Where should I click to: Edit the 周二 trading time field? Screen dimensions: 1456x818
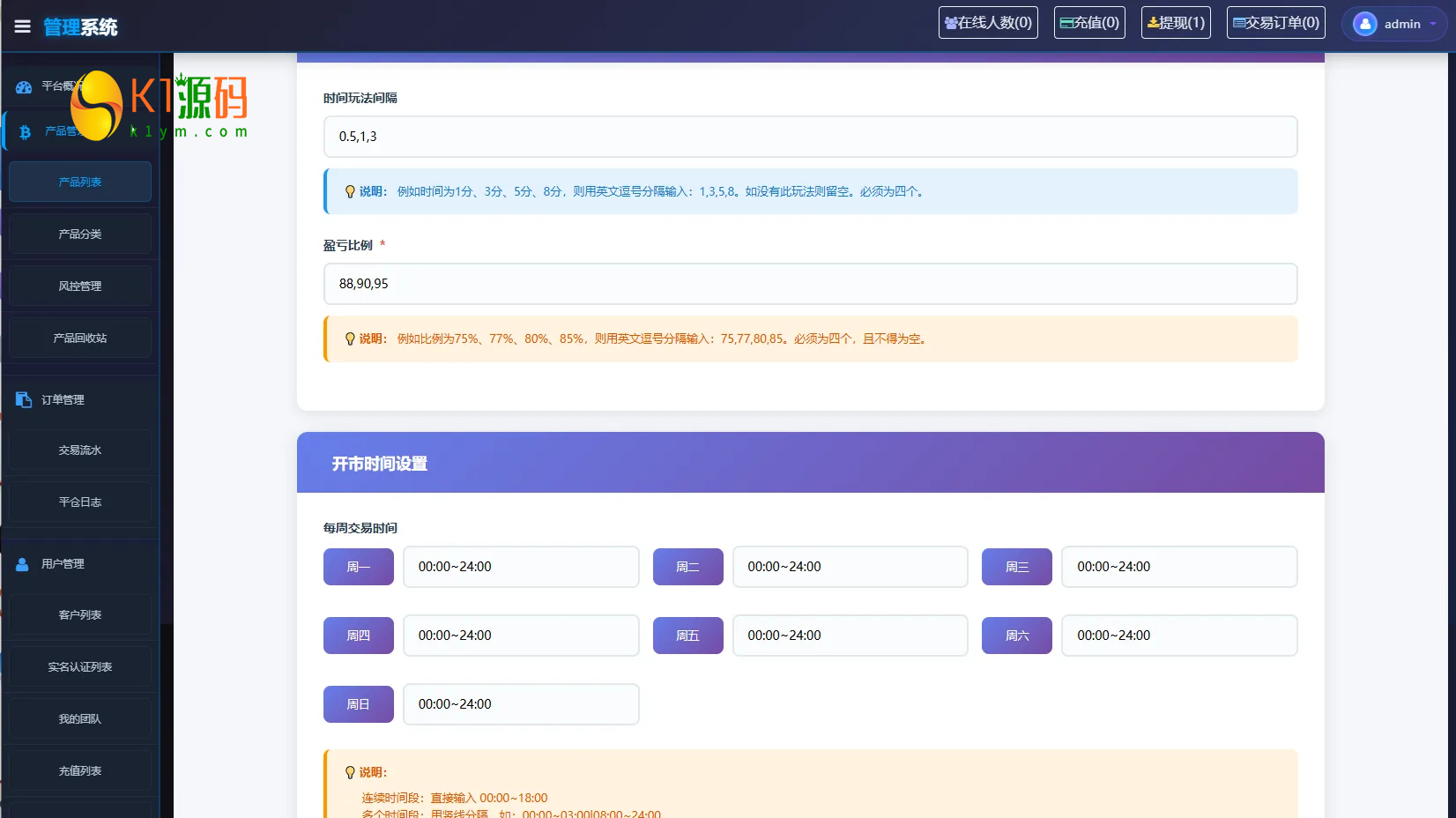(851, 567)
